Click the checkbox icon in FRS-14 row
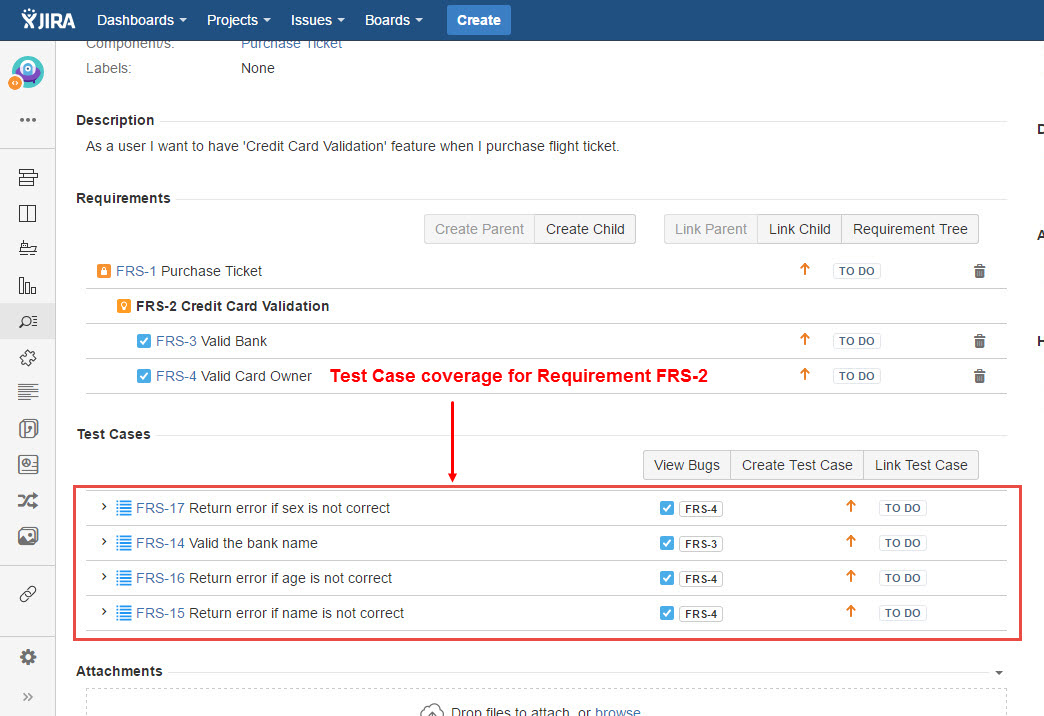 tap(666, 543)
